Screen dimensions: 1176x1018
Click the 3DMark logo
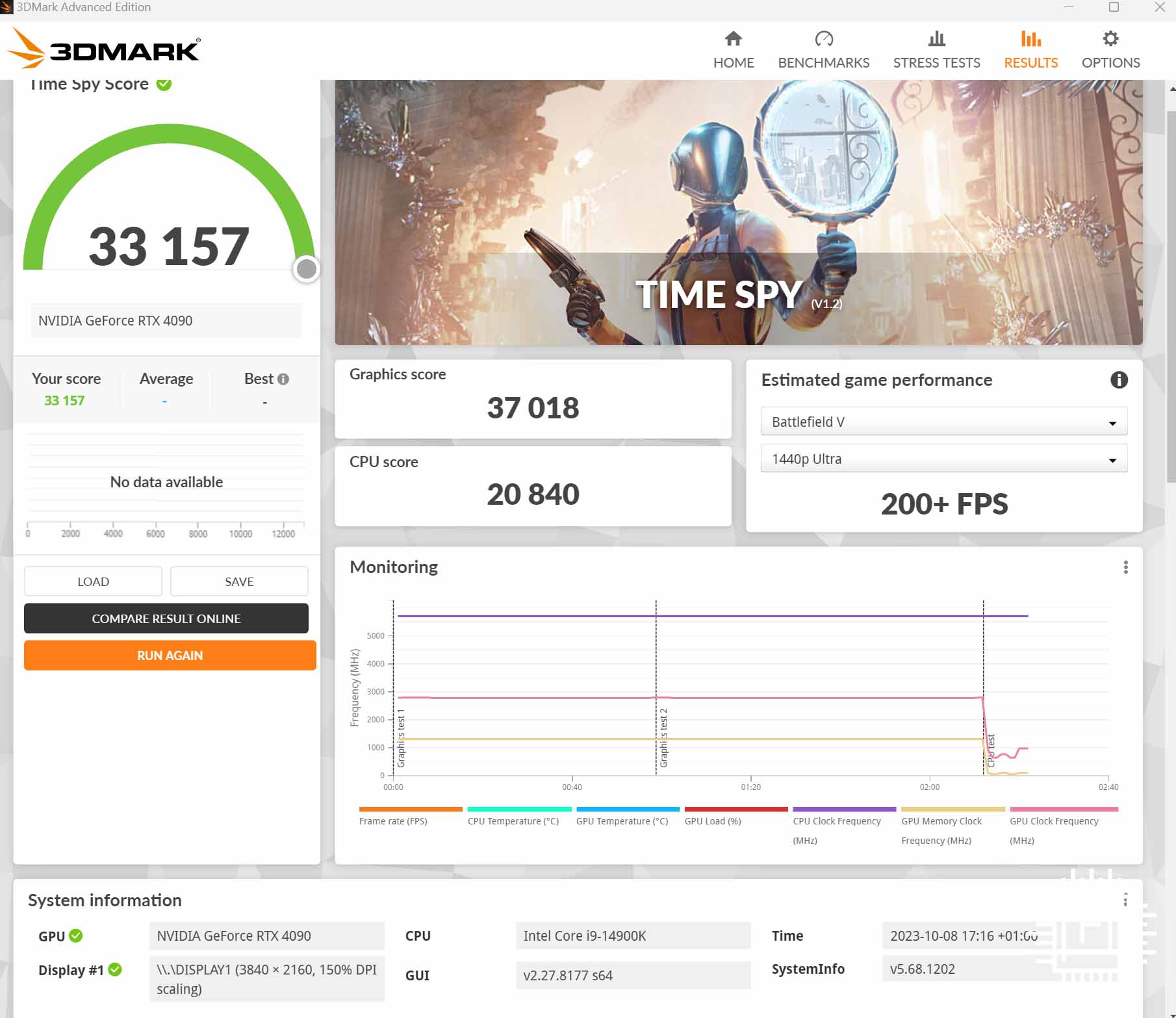tap(104, 48)
